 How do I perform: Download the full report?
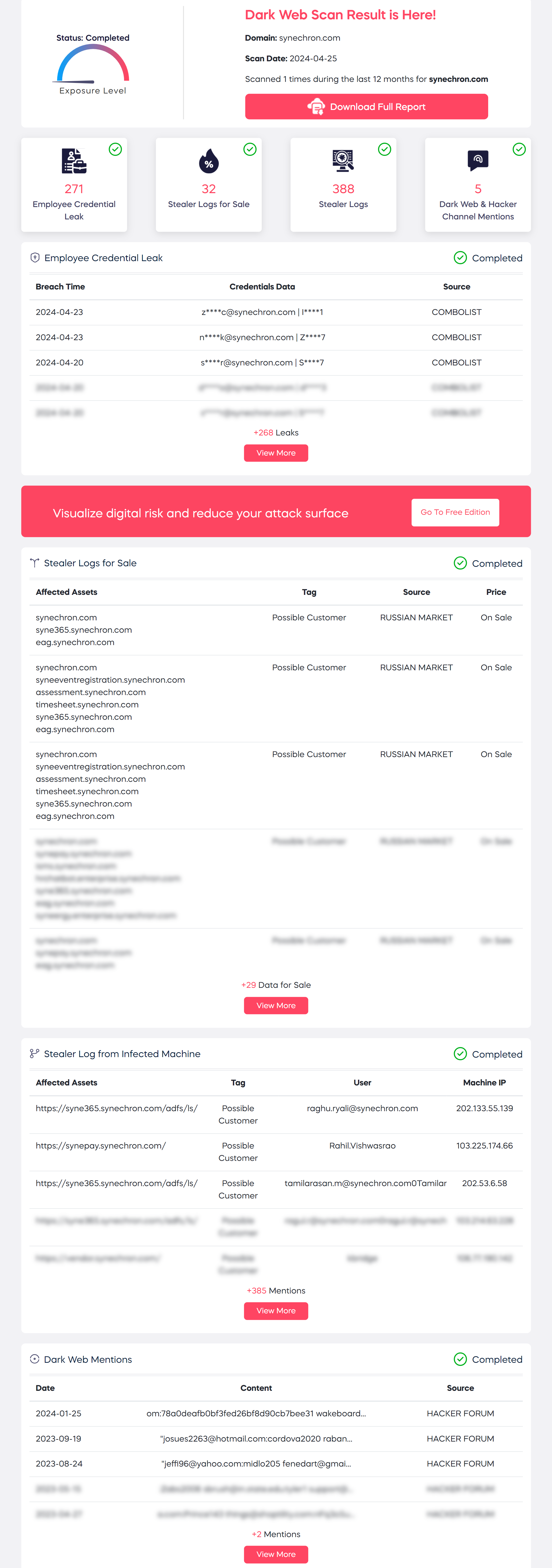366,107
